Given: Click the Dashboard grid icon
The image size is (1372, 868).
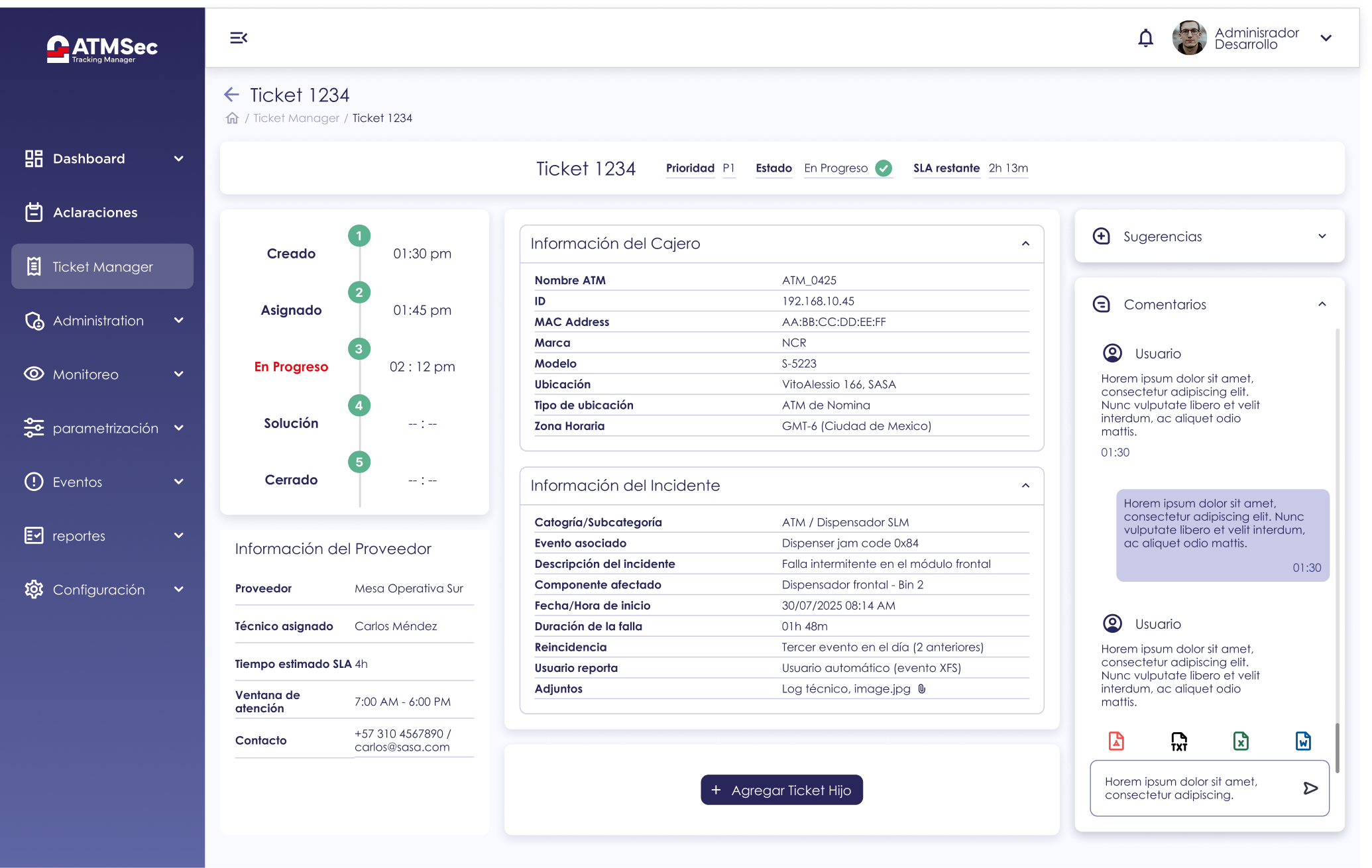Looking at the screenshot, I should (34, 158).
